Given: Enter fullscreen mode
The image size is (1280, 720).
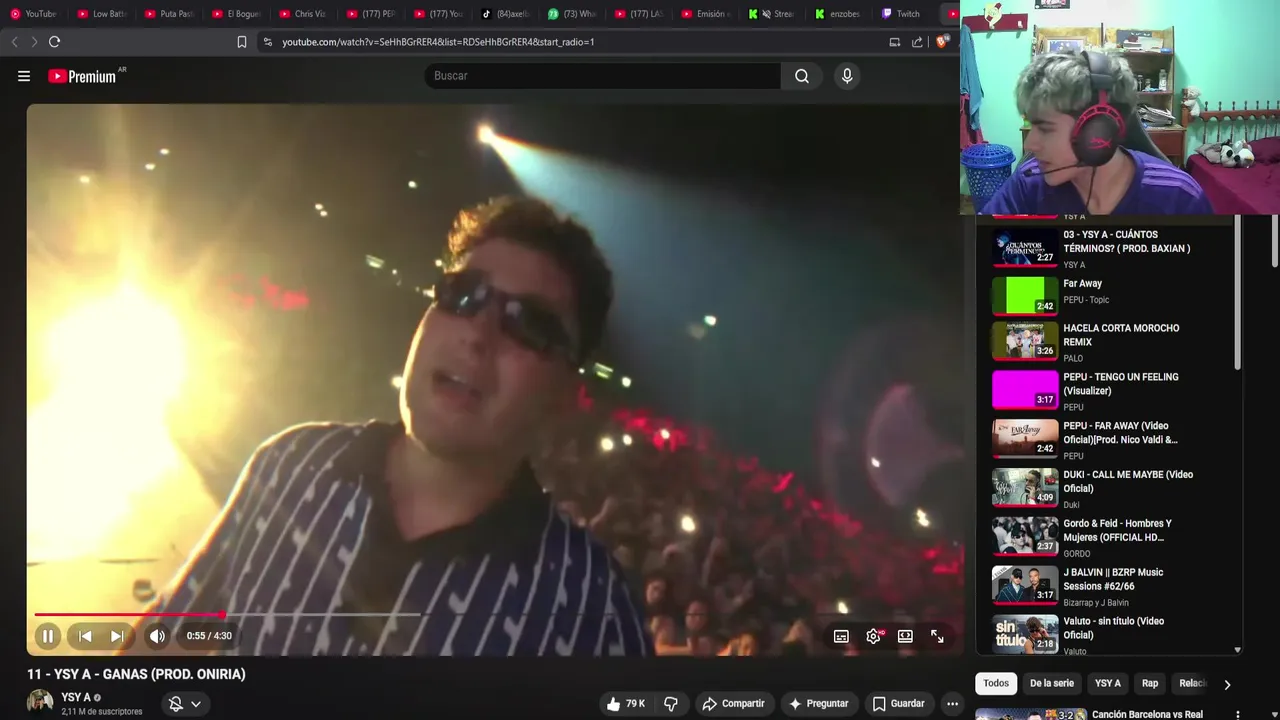Looking at the screenshot, I should point(937,636).
